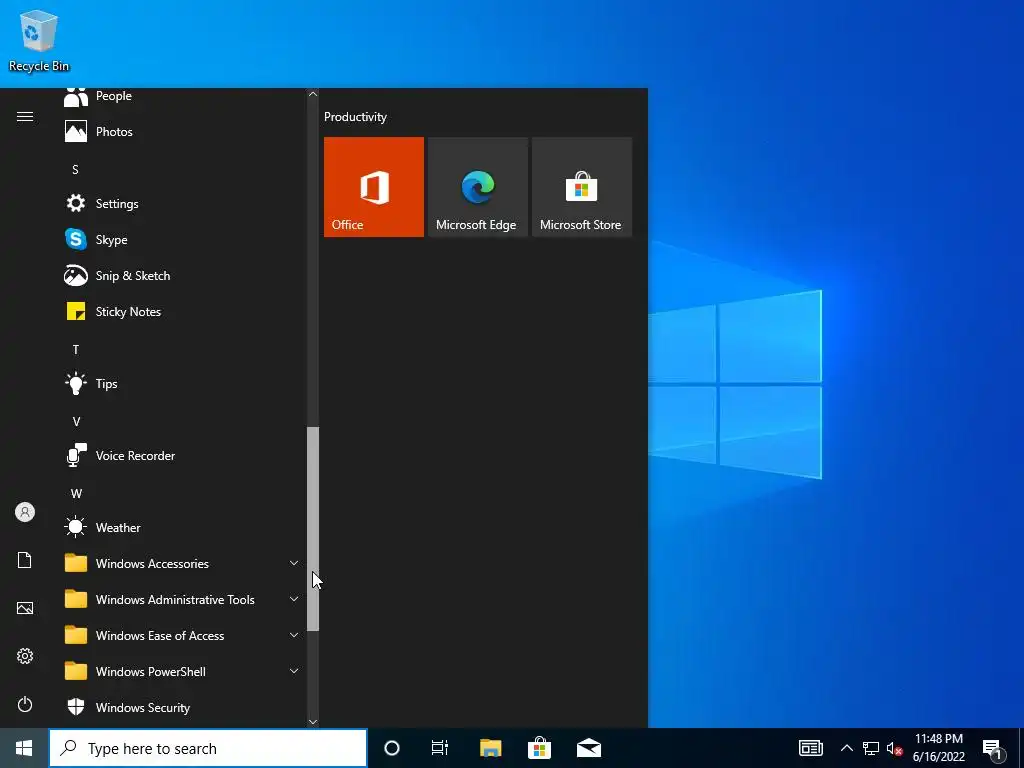Open the Action Center notification icon

(x=993, y=748)
